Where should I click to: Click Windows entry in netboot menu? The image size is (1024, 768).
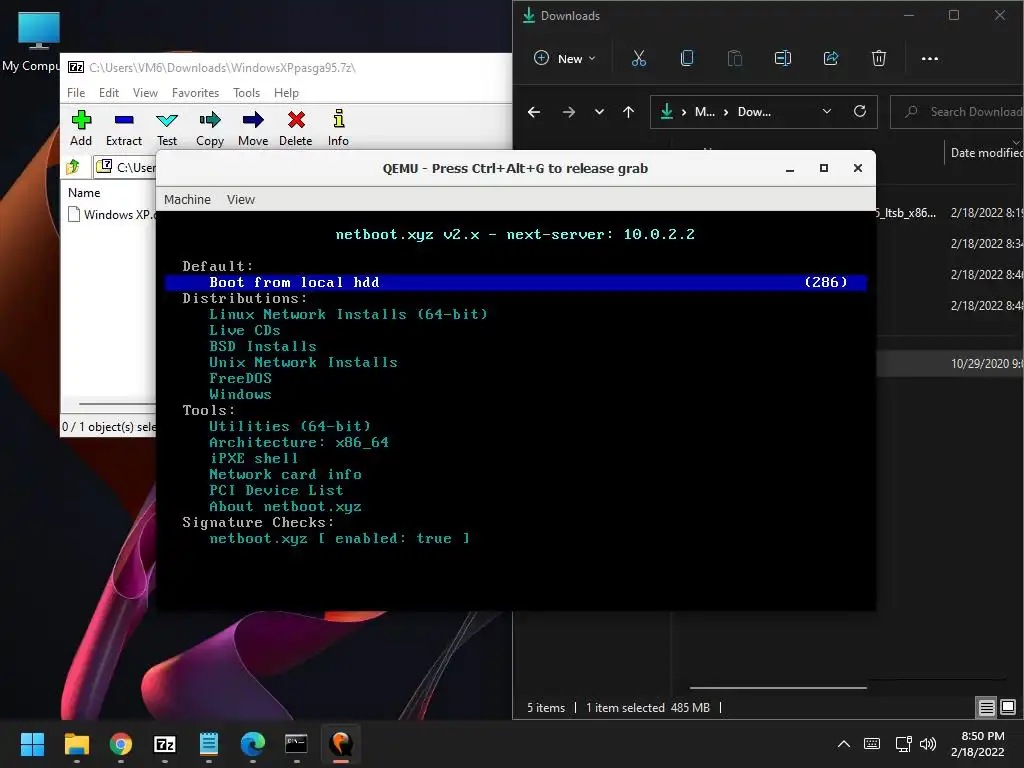coord(240,394)
